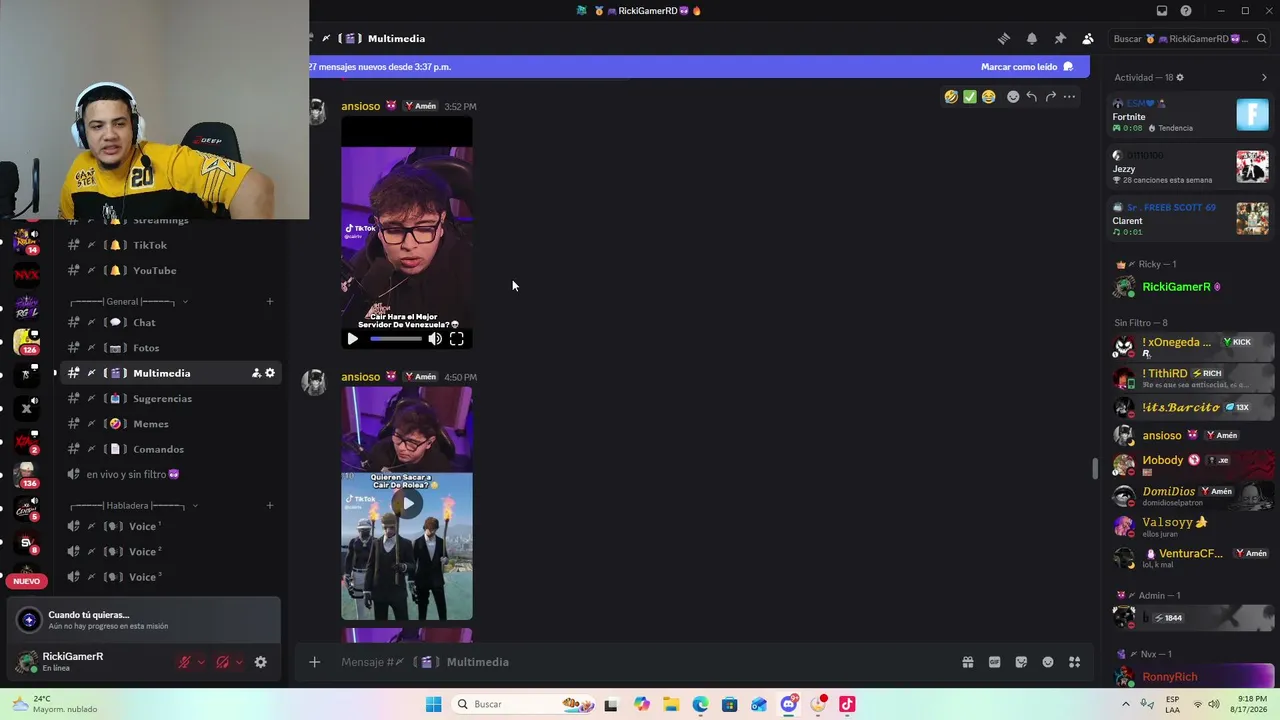
Task: Open add reaction emoji picker on message
Action: coord(1013,97)
